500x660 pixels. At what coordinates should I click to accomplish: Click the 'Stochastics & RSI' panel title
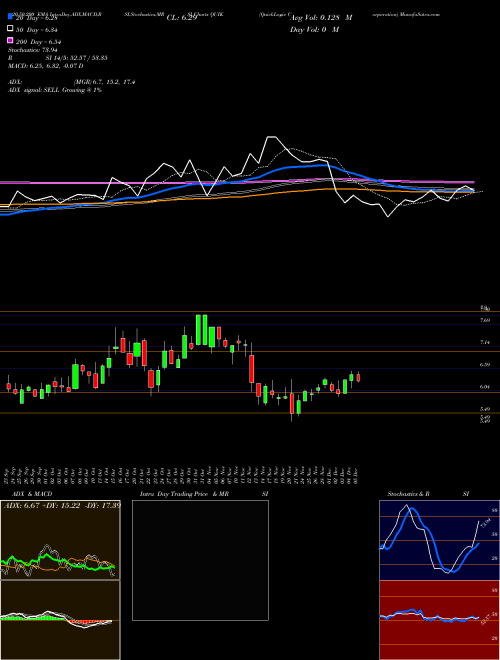point(428,494)
